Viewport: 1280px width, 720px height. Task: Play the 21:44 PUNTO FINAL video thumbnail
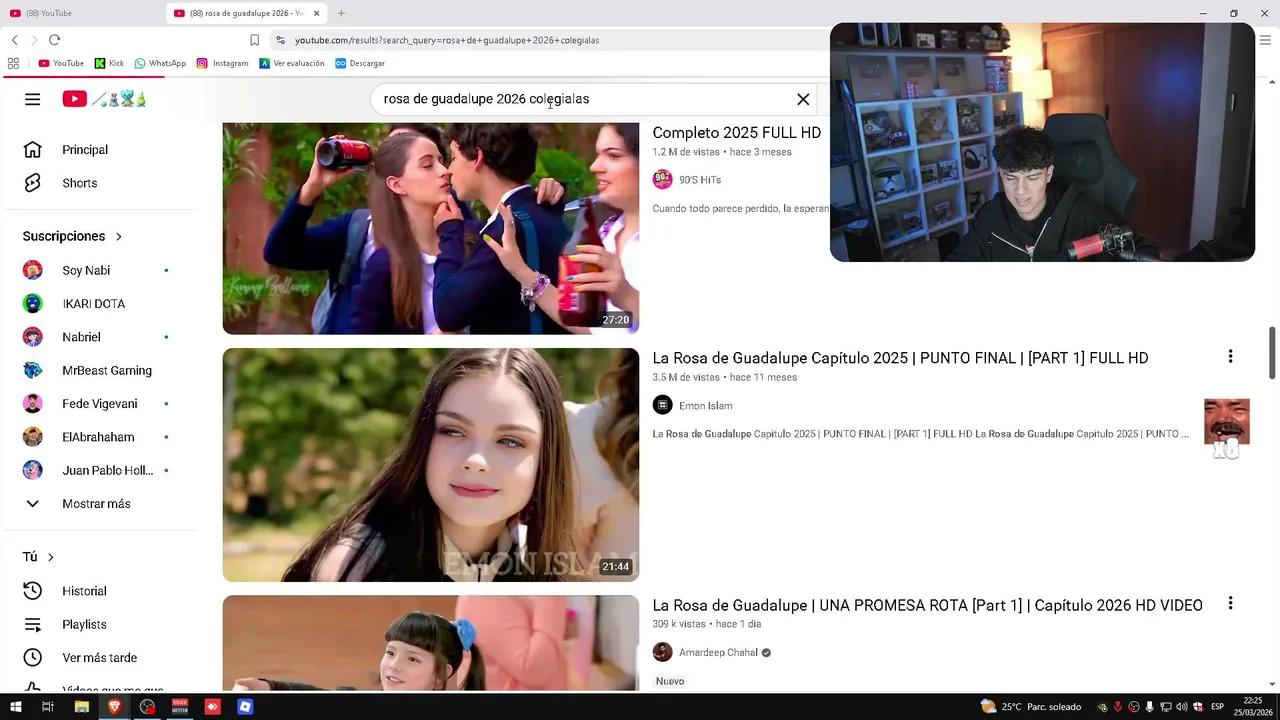pyautogui.click(x=430, y=465)
